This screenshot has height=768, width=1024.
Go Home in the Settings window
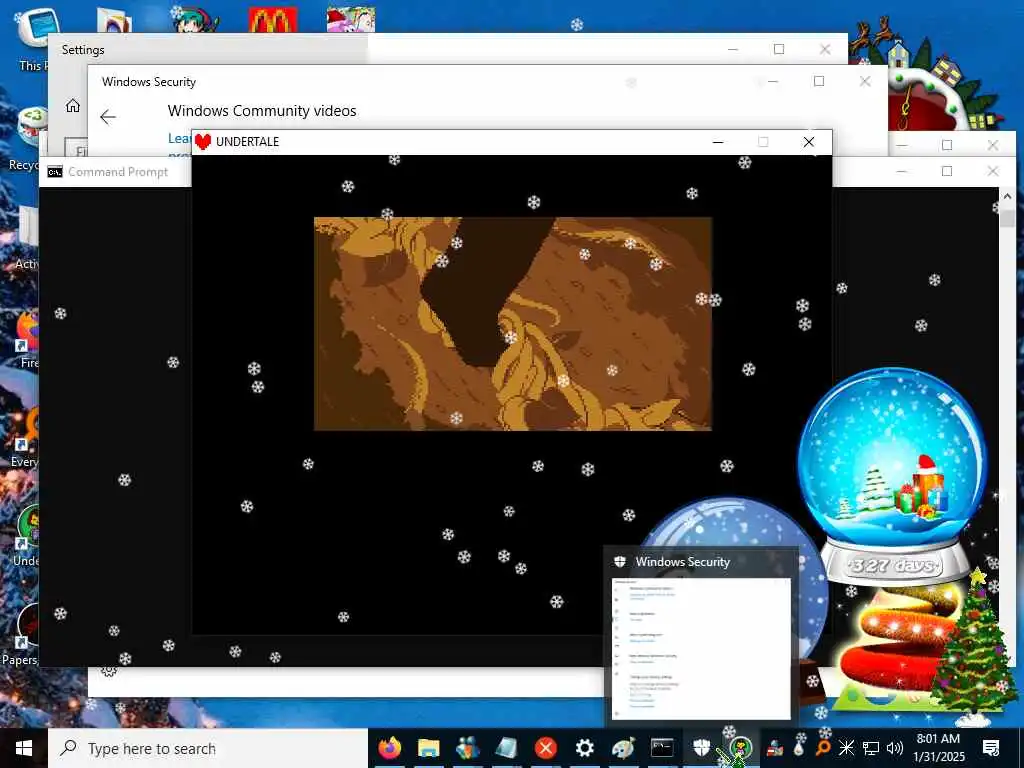73,106
